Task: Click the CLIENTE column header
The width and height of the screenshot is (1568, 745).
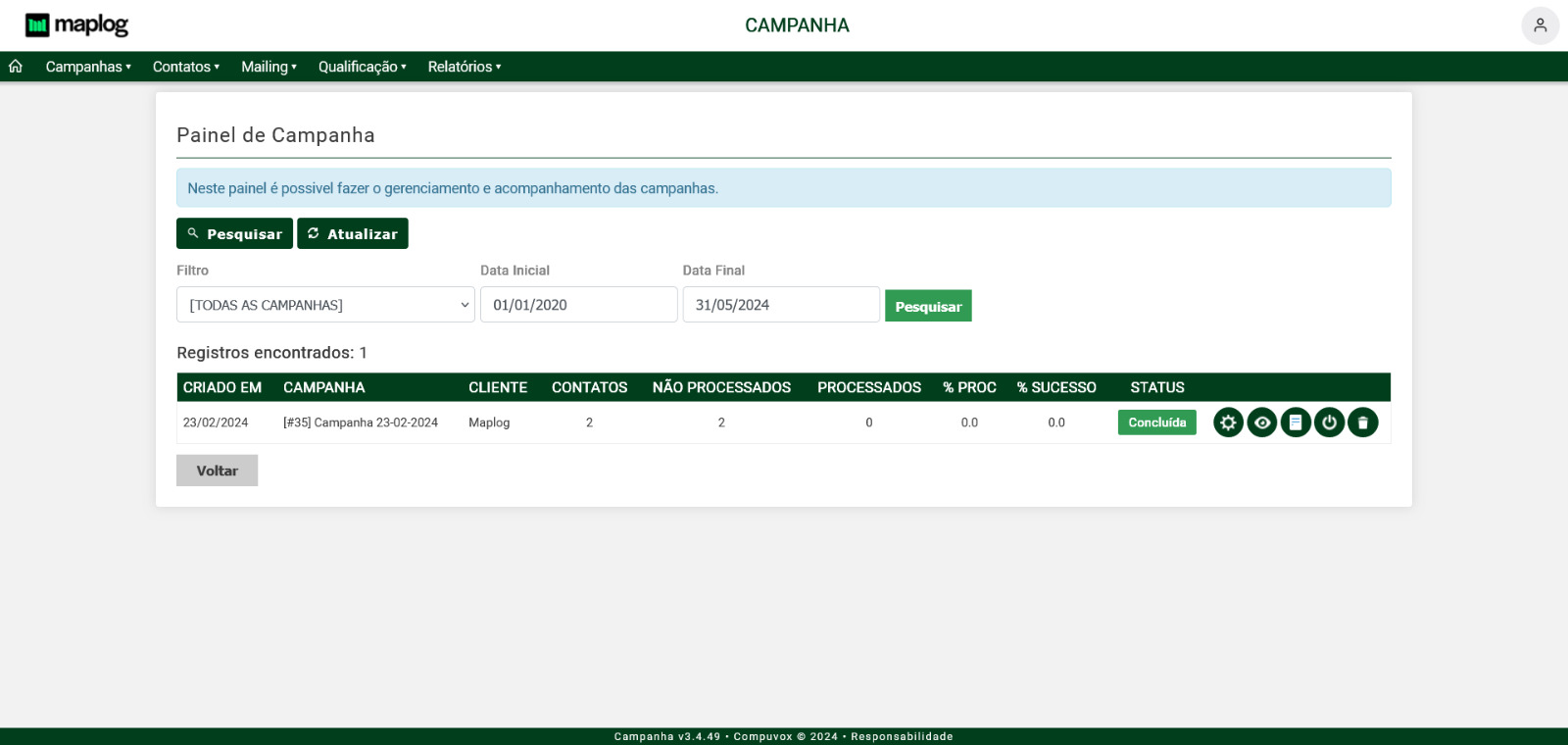Action: 498,387
